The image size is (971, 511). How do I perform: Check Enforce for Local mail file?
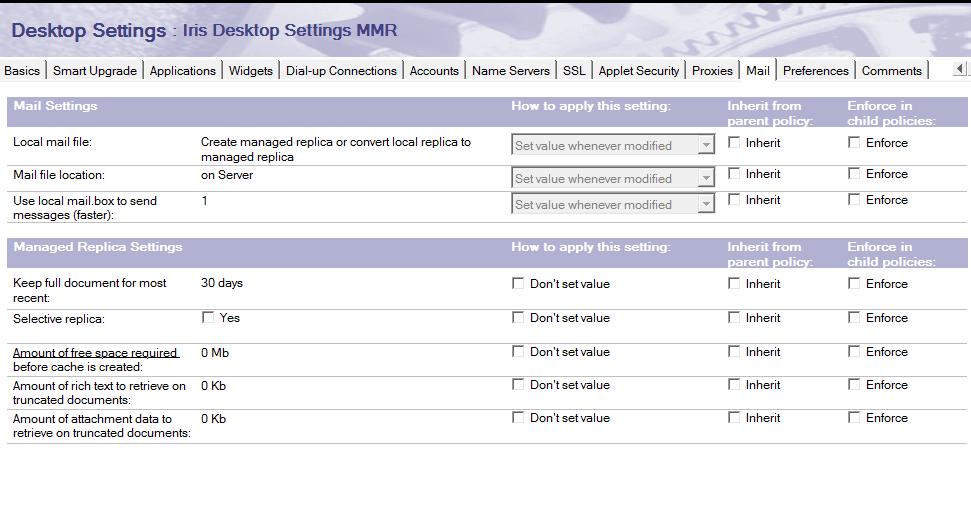[x=854, y=142]
